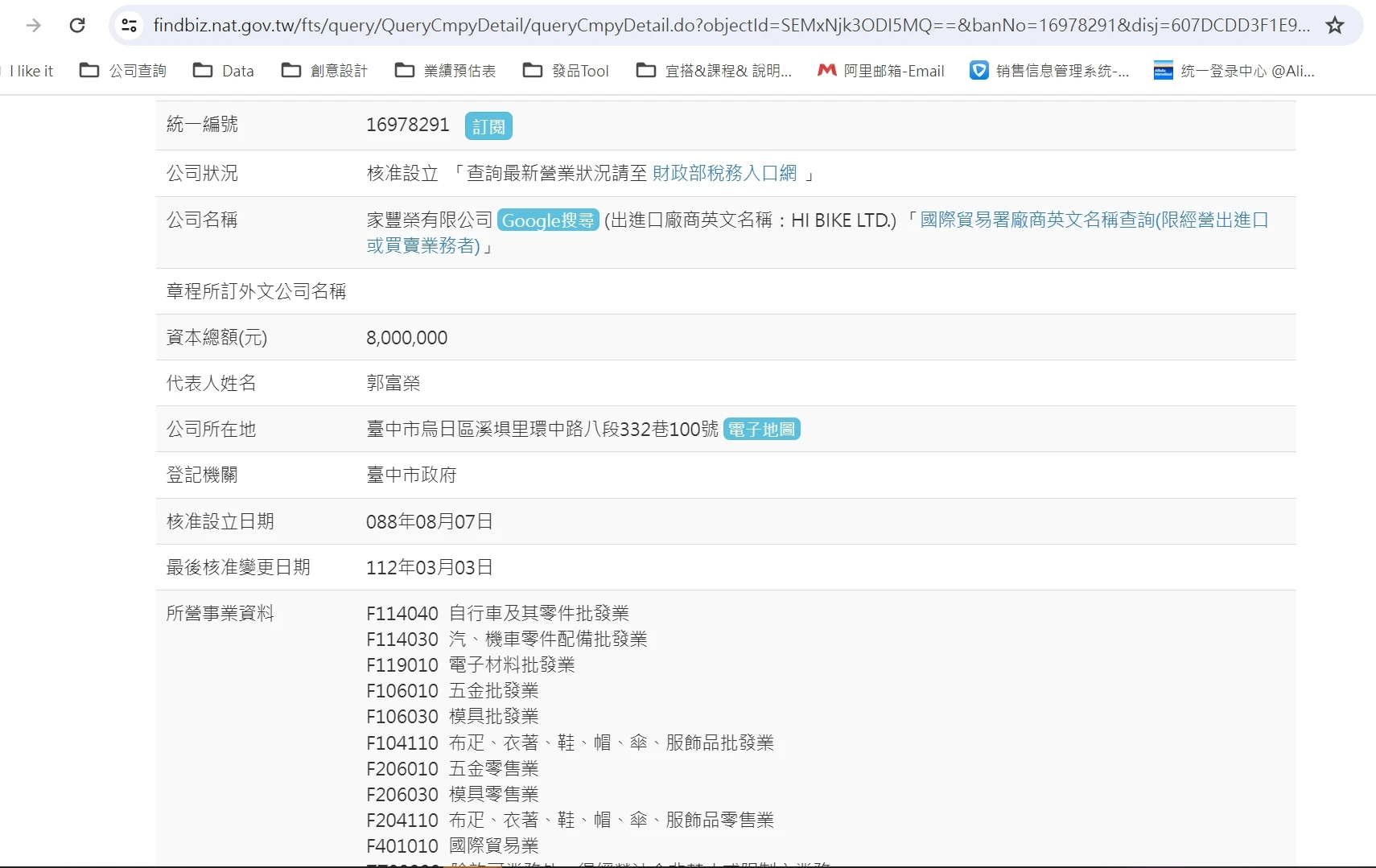Screen dimensions: 1376x868
Task: Expand the Data bookmark folder
Action: click(x=224, y=71)
